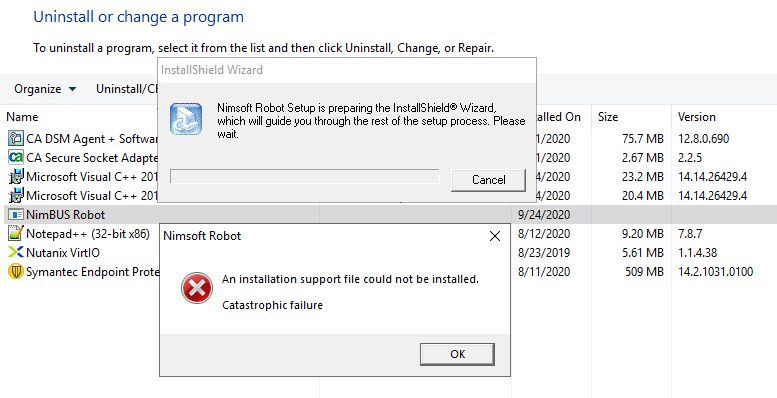Sort programs by the Name column
The image size is (777, 398).
click(22, 117)
